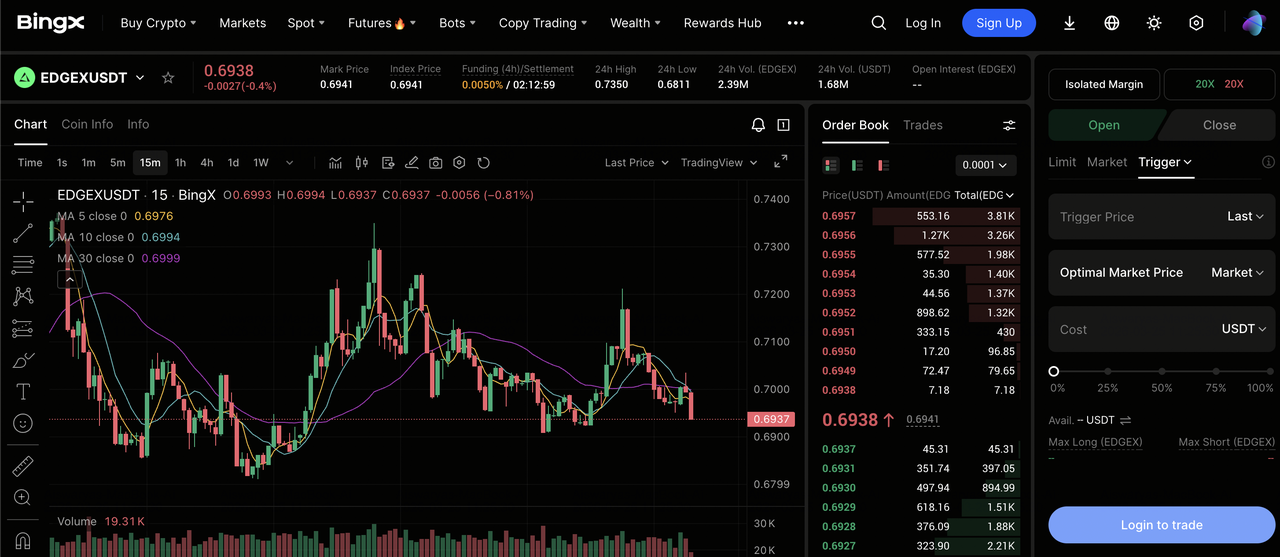Click the 50% mark on cost slider

(x=1161, y=371)
